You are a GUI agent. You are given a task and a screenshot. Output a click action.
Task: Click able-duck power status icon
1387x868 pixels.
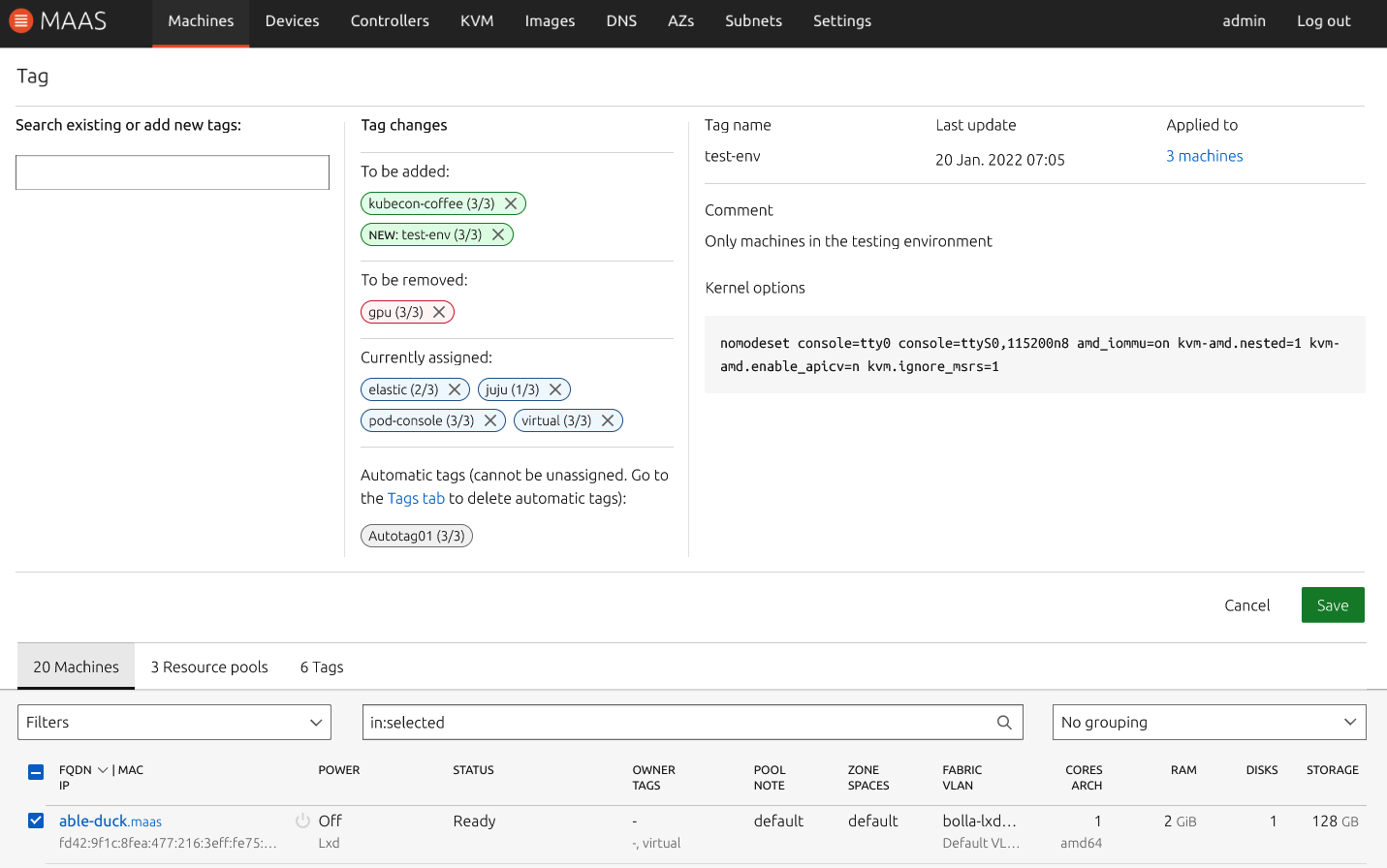(302, 821)
